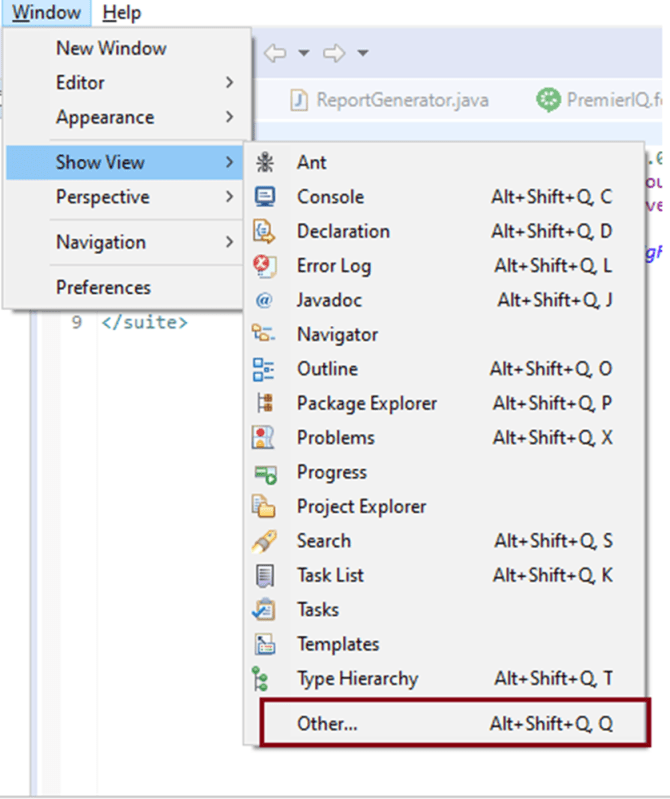The image size is (670, 799).
Task: Click the Outline view icon
Action: [x=265, y=369]
